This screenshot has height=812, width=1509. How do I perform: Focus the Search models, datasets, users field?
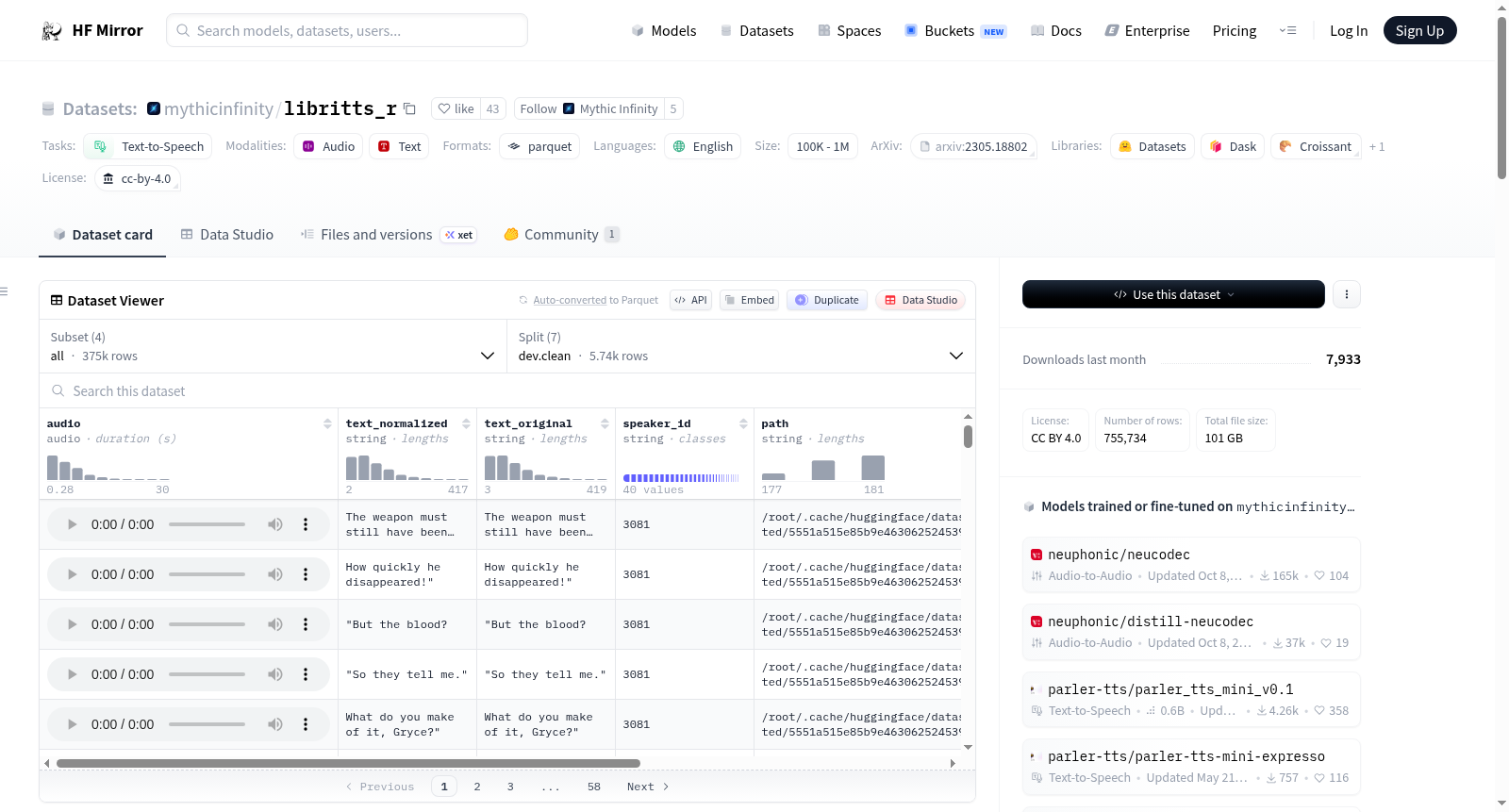point(347,30)
